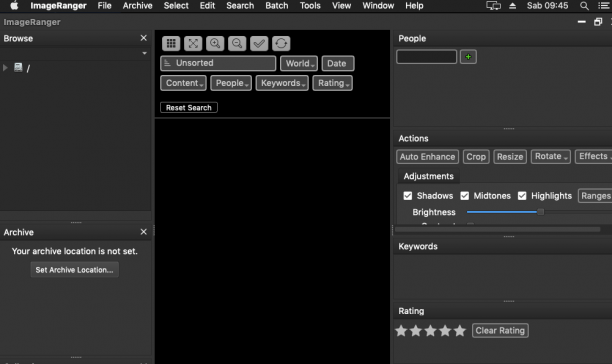The height and width of the screenshot is (364, 612).
Task: Click Set Archive Location button
Action: point(75,270)
